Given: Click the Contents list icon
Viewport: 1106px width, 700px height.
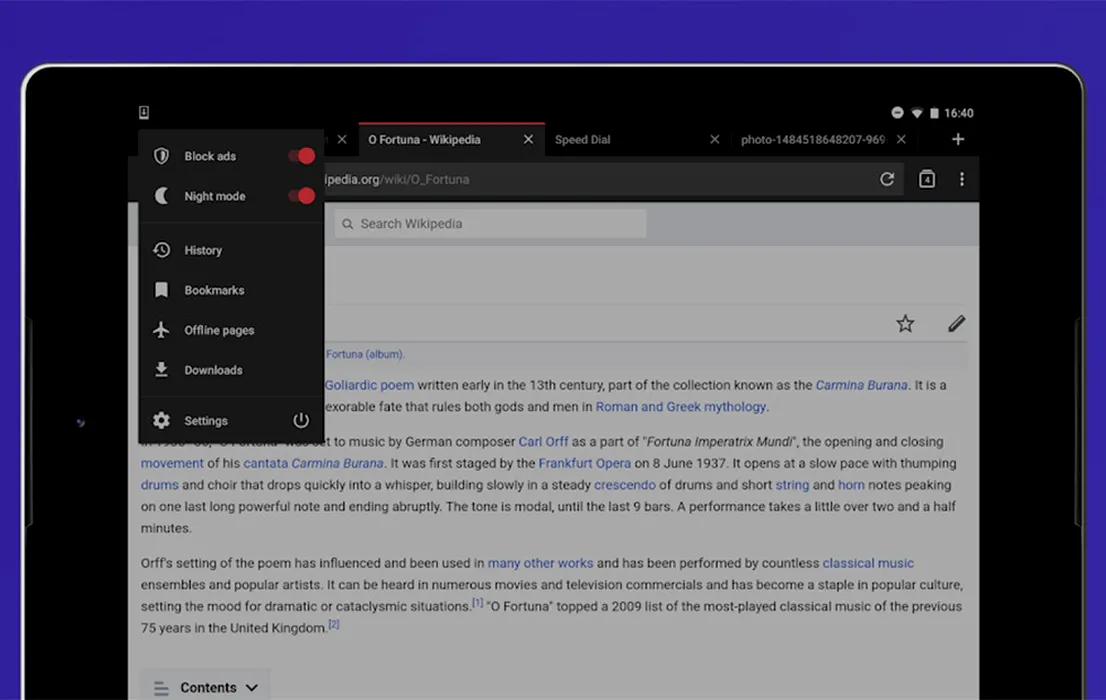Looking at the screenshot, I should [161, 688].
